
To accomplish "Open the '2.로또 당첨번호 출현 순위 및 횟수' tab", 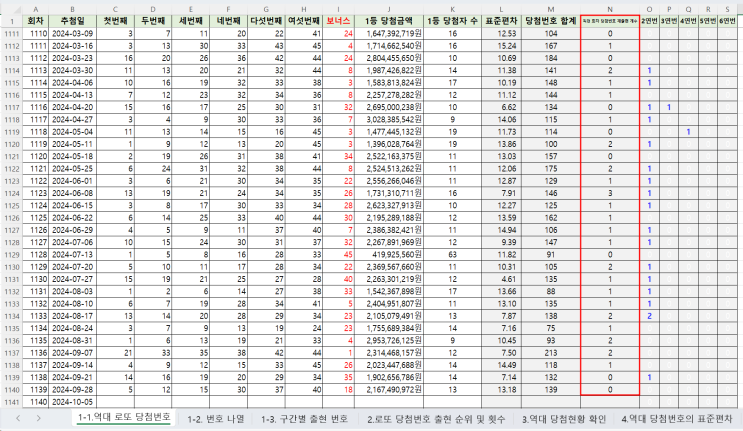I will coord(436,419).
